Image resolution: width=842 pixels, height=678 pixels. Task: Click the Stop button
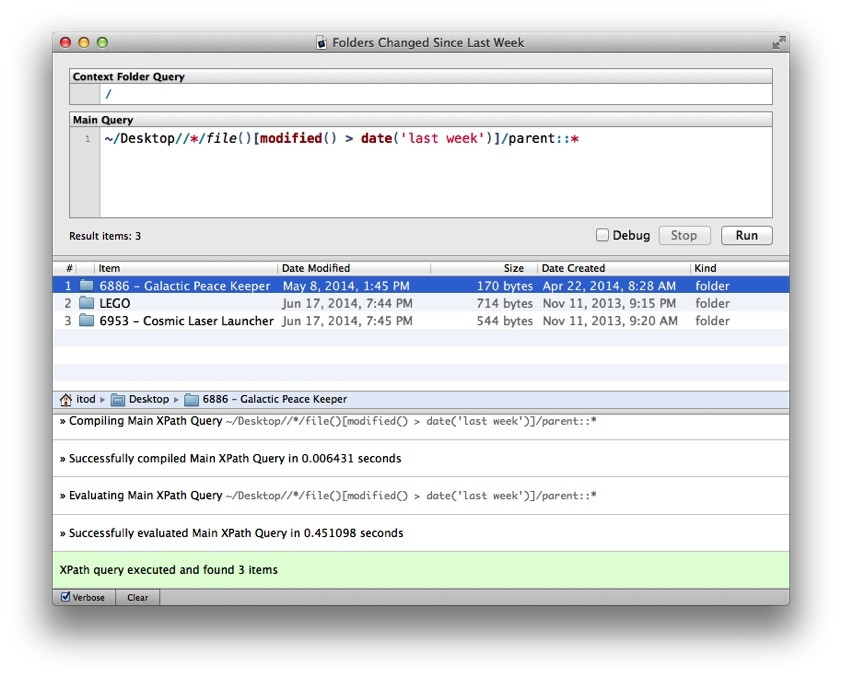click(x=684, y=236)
